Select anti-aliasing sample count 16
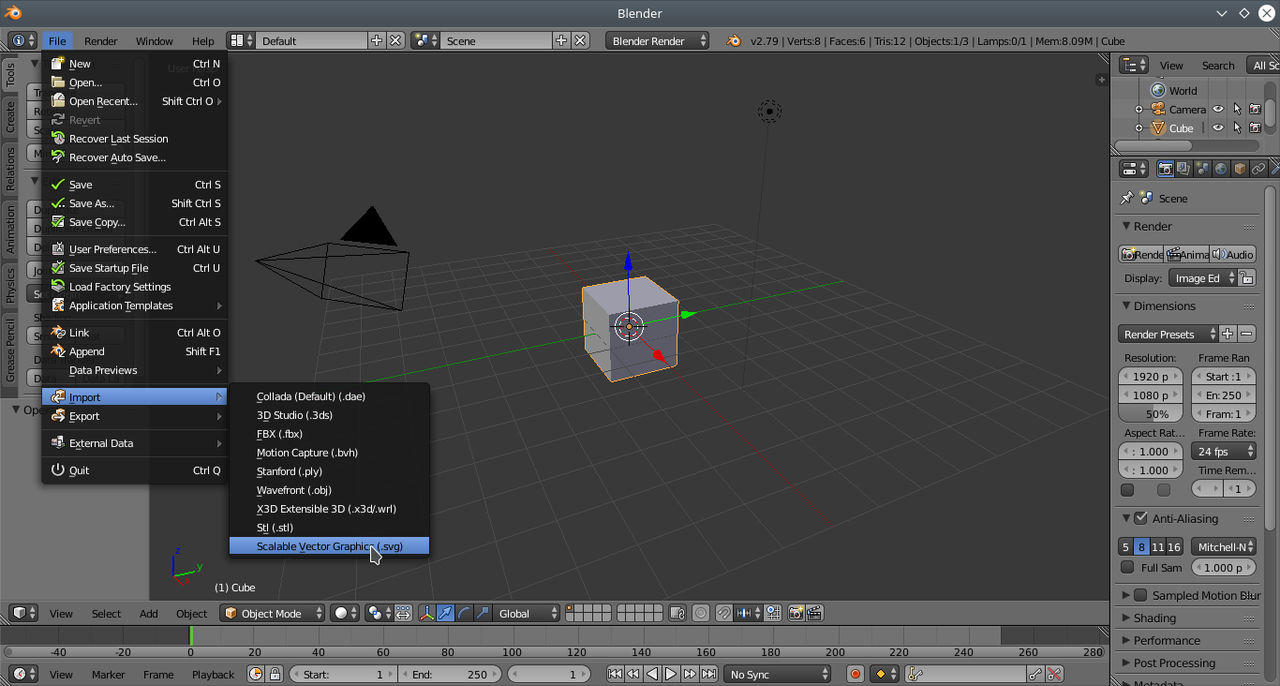The image size is (1280, 686). 1174,547
